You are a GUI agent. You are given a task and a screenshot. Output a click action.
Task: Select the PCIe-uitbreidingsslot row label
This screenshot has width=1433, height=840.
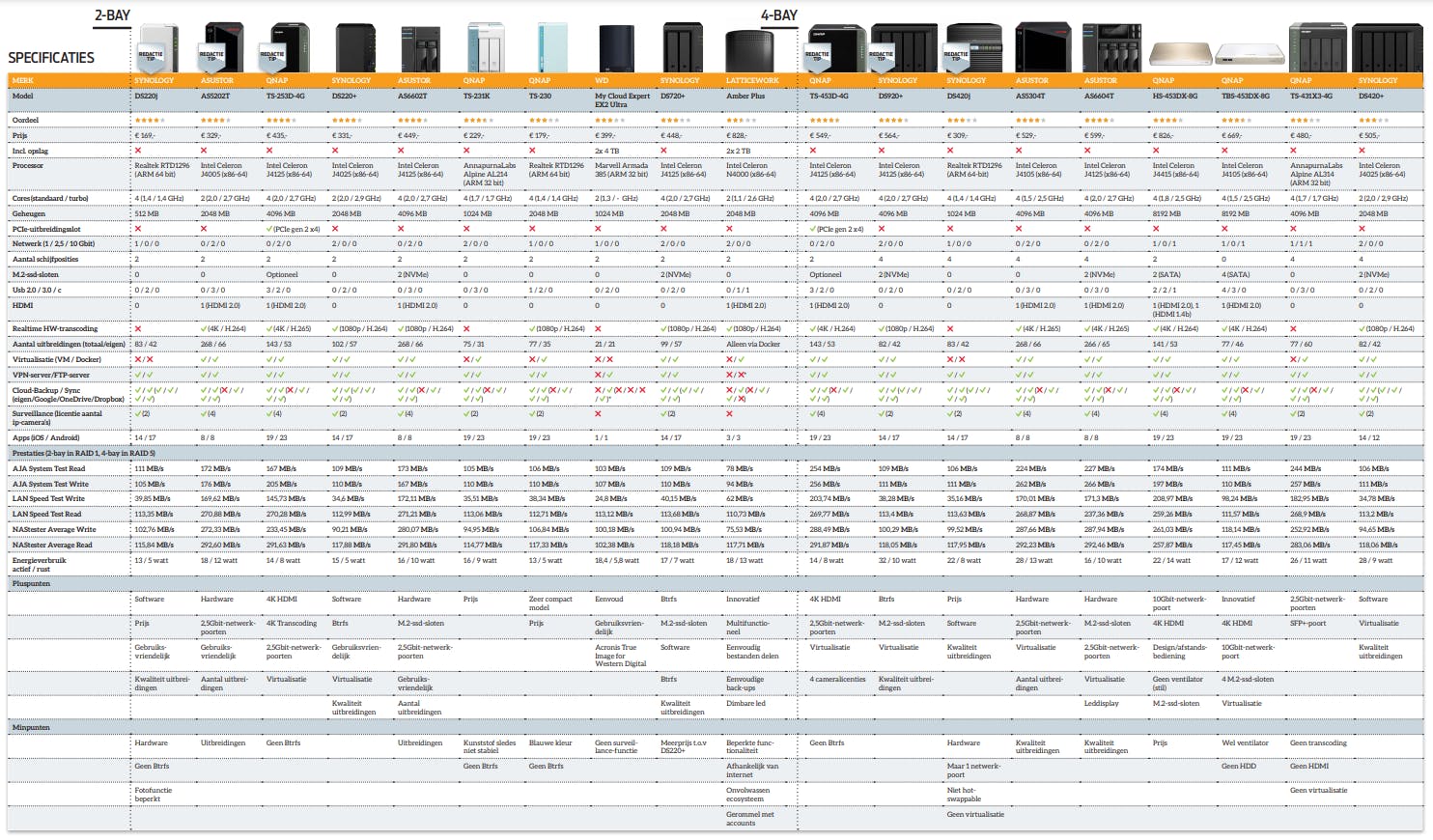[46, 229]
